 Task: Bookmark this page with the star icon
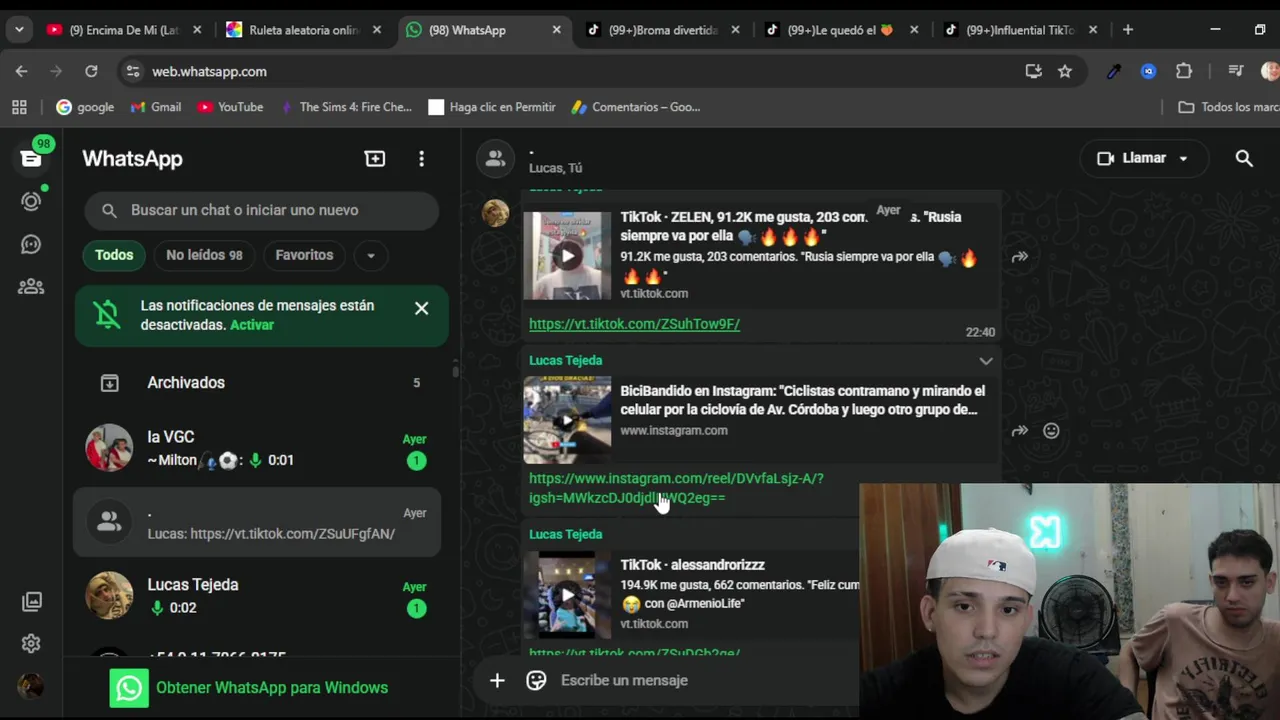coord(1065,71)
